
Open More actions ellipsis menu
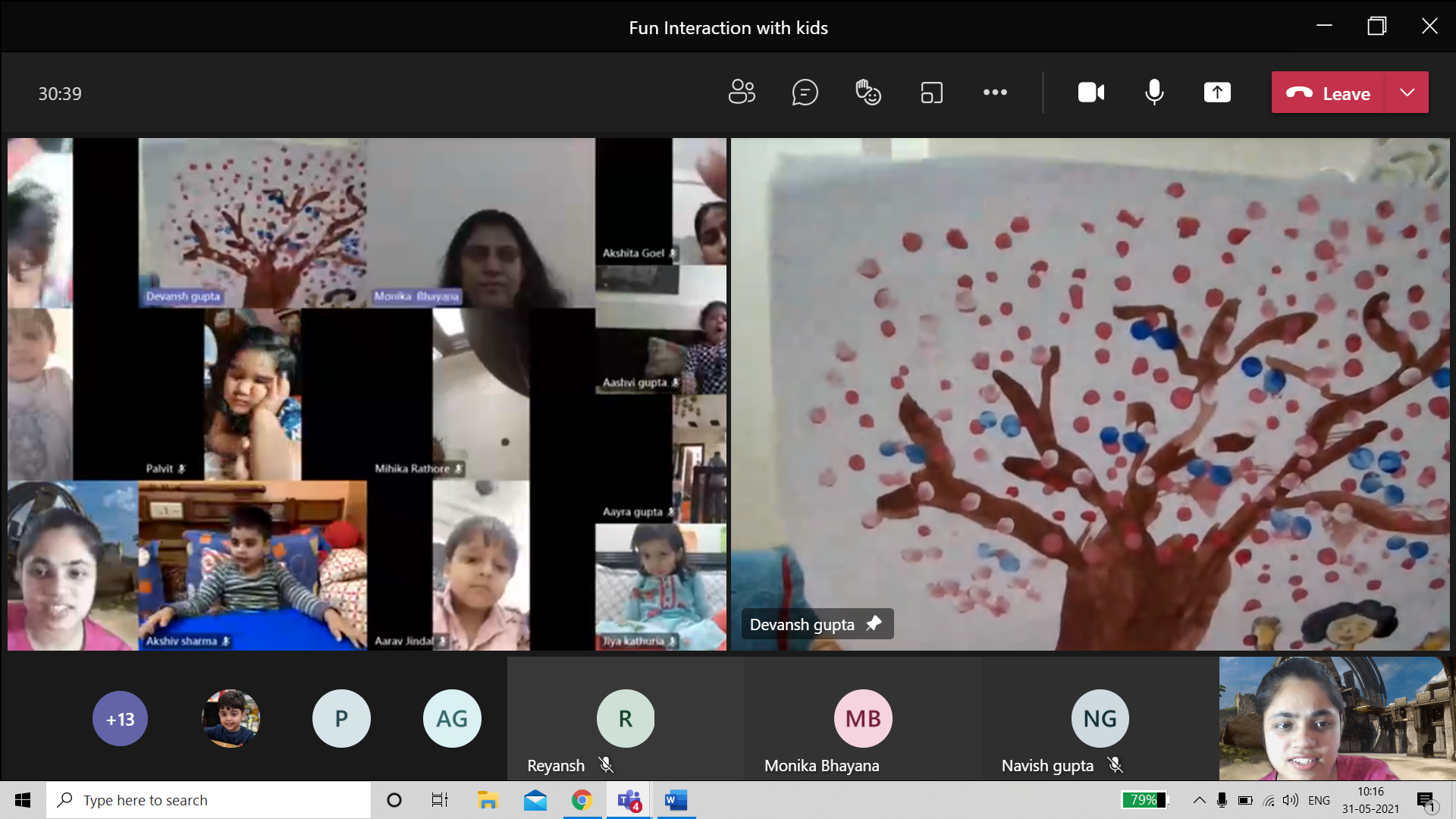[995, 93]
